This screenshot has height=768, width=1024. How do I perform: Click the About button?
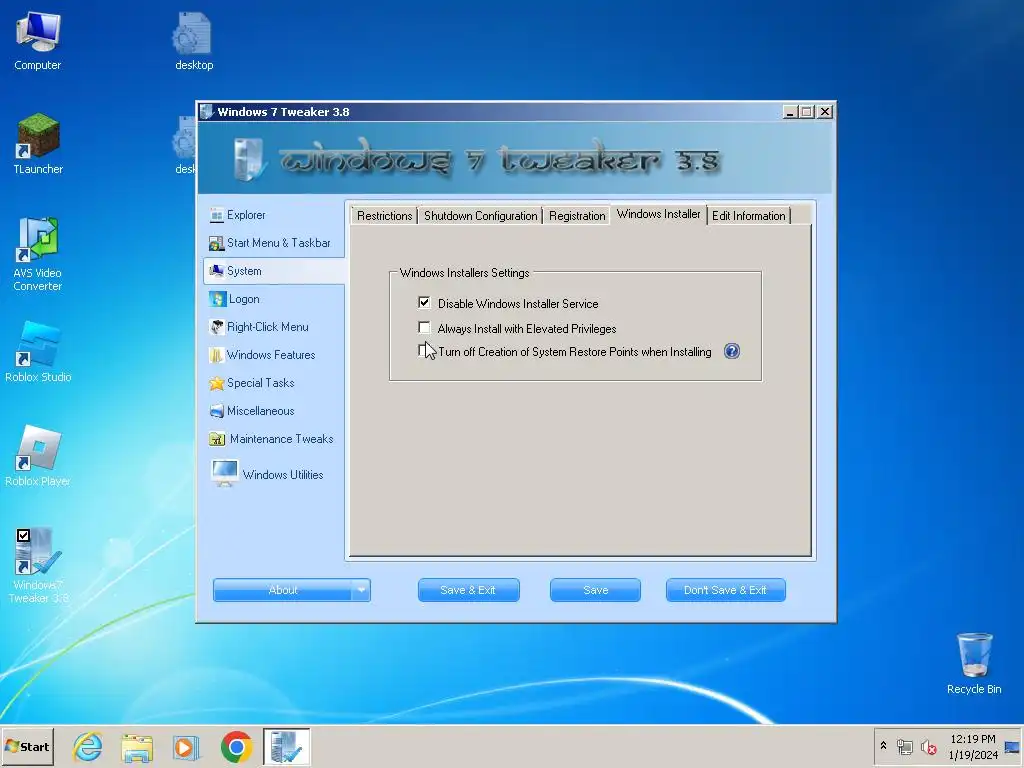coord(283,590)
